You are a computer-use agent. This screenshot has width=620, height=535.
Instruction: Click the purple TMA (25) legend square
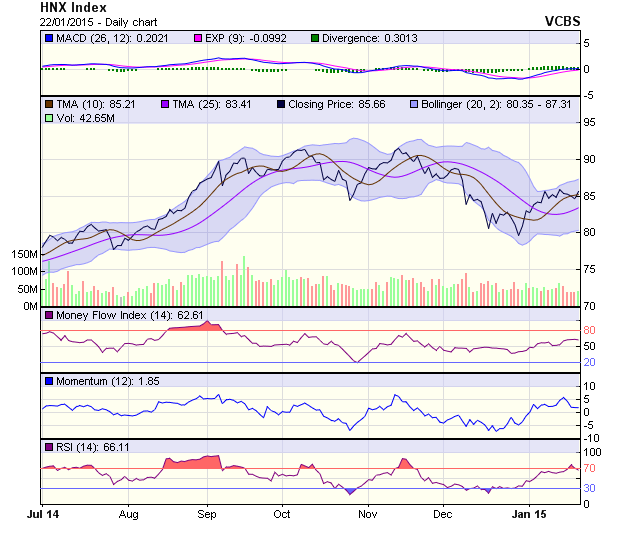(164, 104)
